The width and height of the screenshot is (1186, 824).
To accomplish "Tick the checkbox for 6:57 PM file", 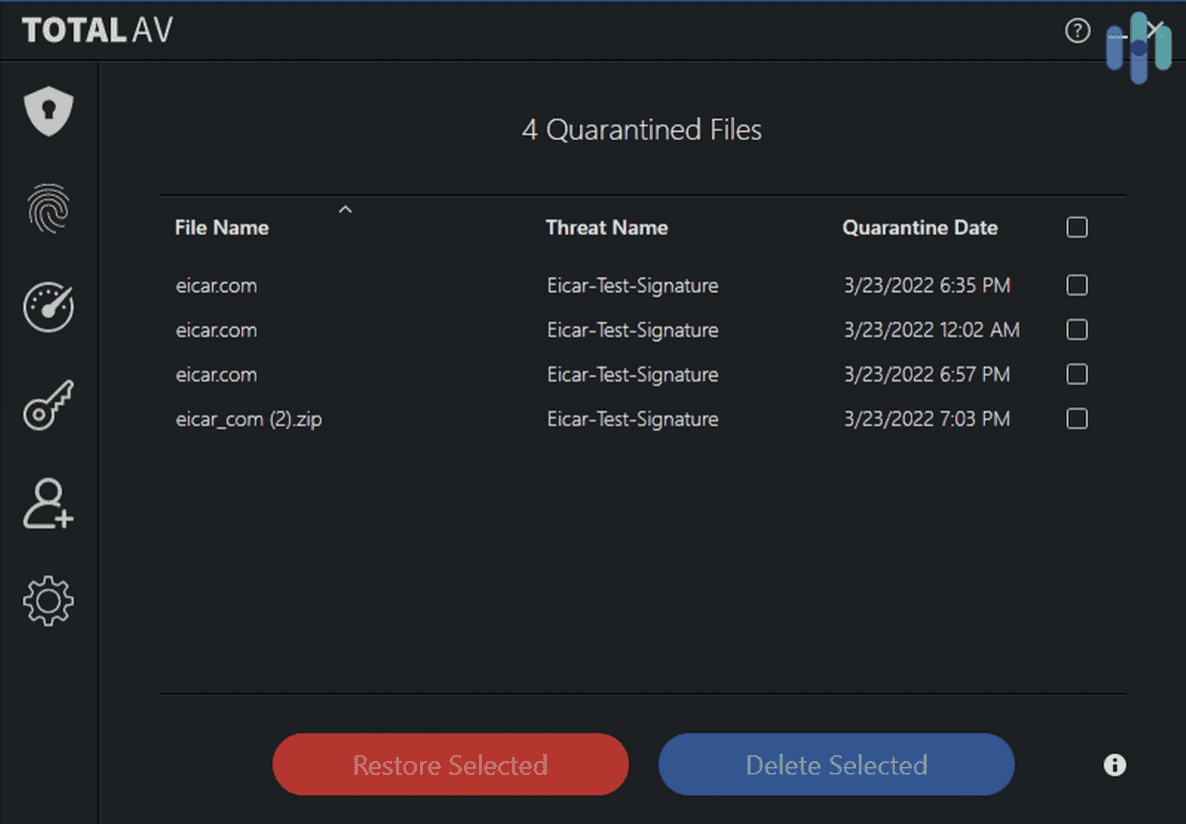I will [1077, 375].
